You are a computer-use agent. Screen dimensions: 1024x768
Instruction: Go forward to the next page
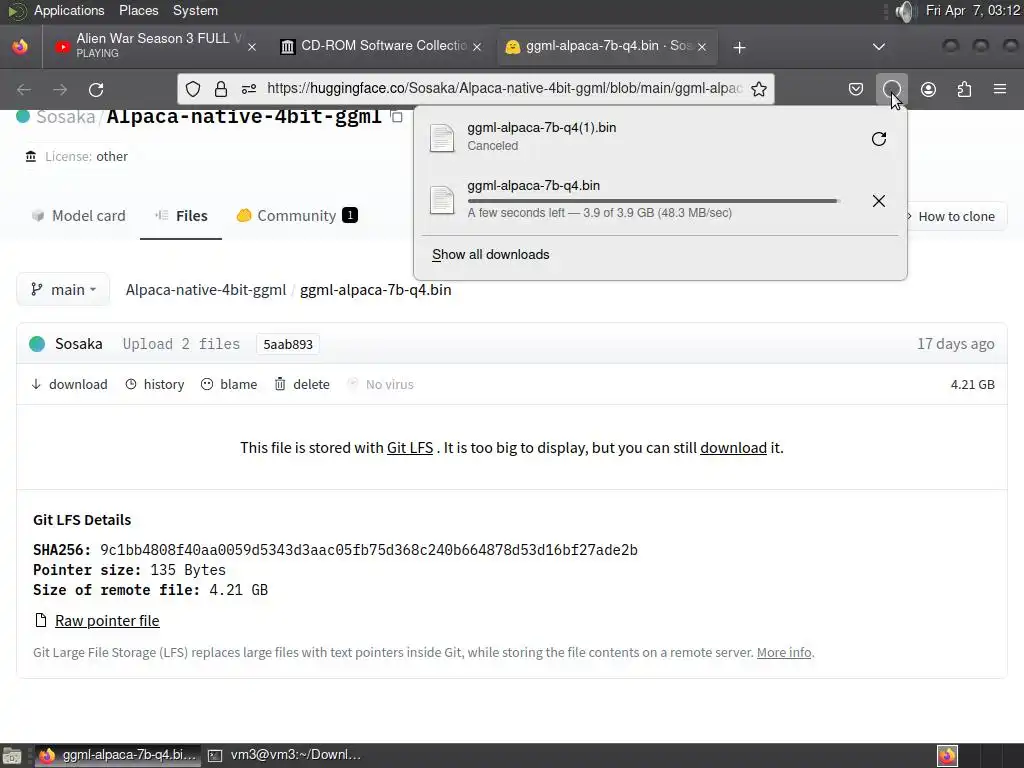point(60,89)
